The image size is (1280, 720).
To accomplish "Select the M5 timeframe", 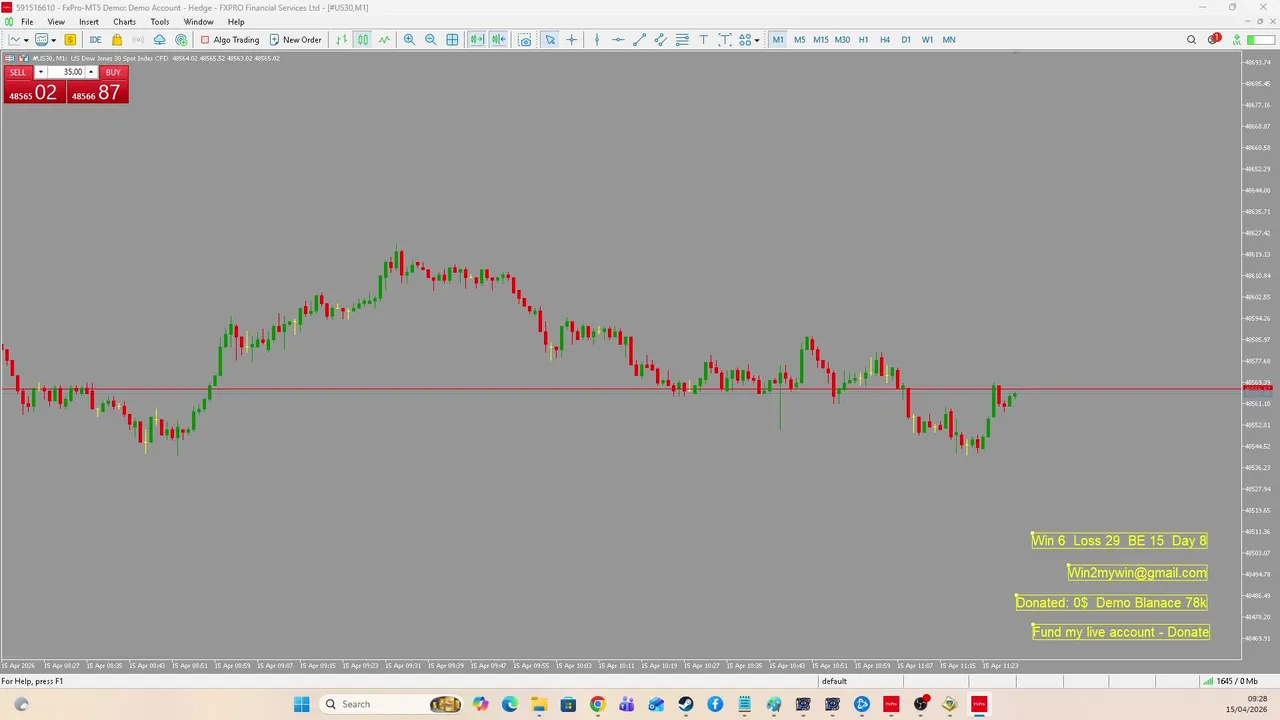I will tap(799, 40).
